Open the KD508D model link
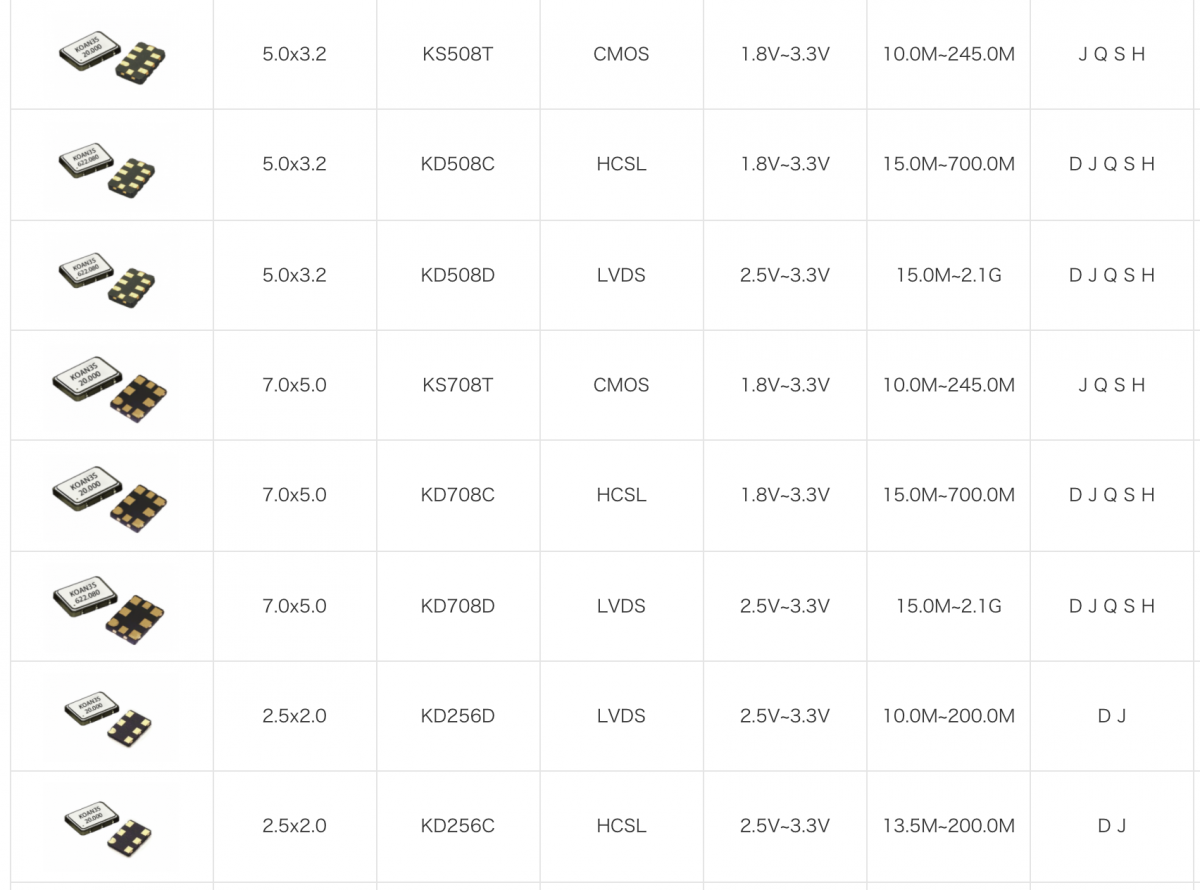 click(x=457, y=275)
